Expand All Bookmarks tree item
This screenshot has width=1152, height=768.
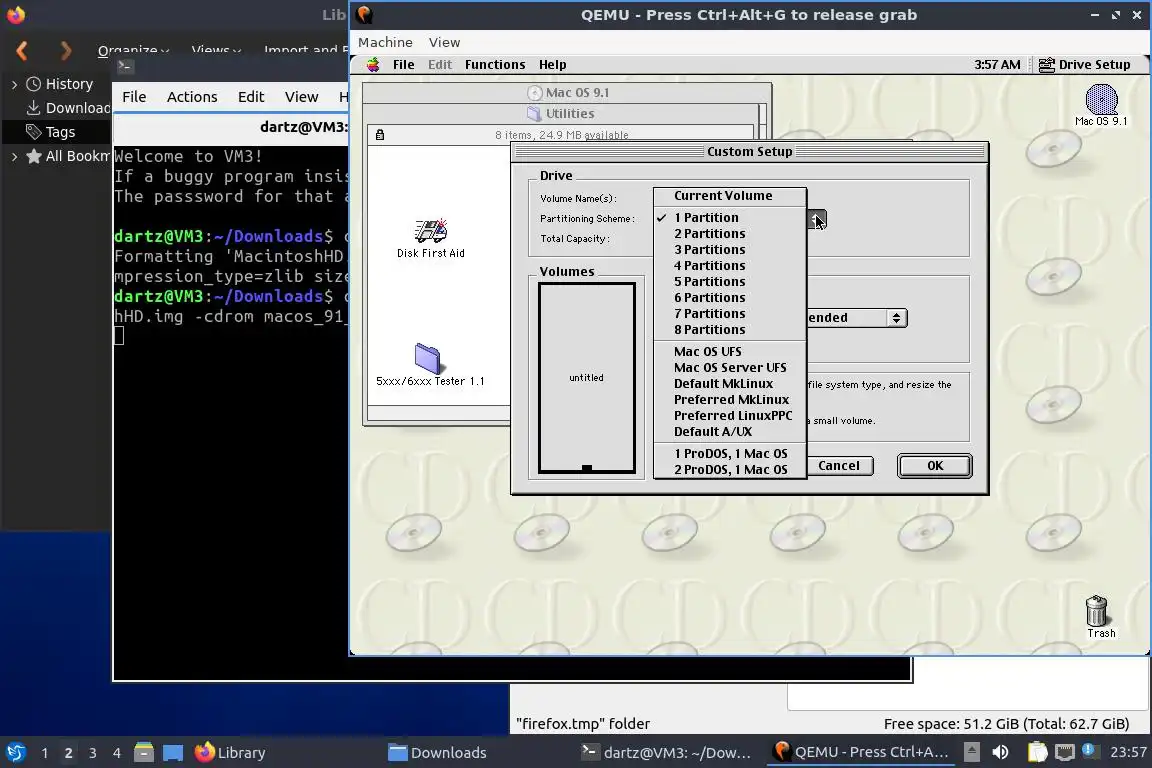click(15, 157)
